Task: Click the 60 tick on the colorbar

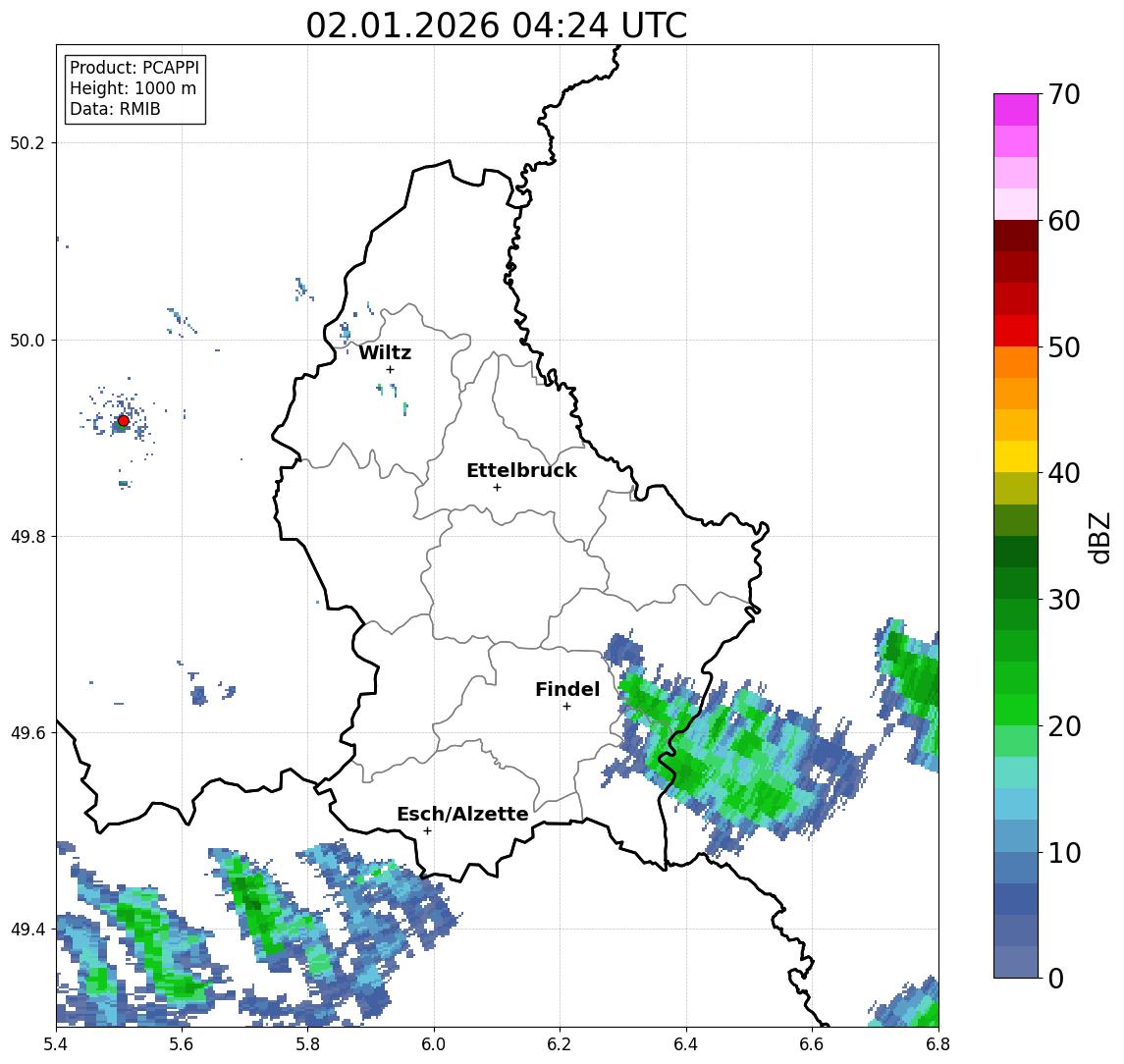Action: pos(1064,221)
